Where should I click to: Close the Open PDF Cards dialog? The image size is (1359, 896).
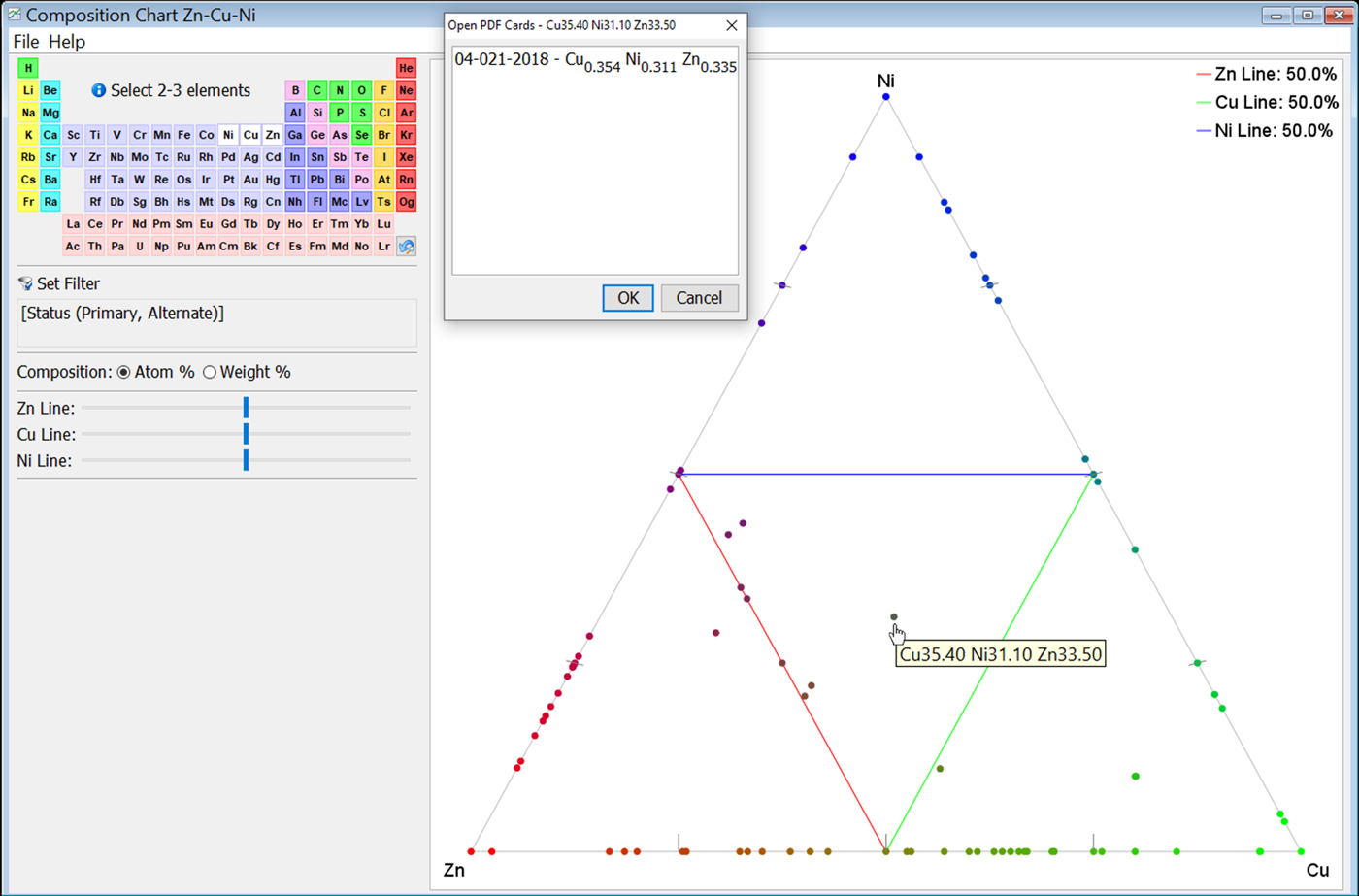(732, 25)
